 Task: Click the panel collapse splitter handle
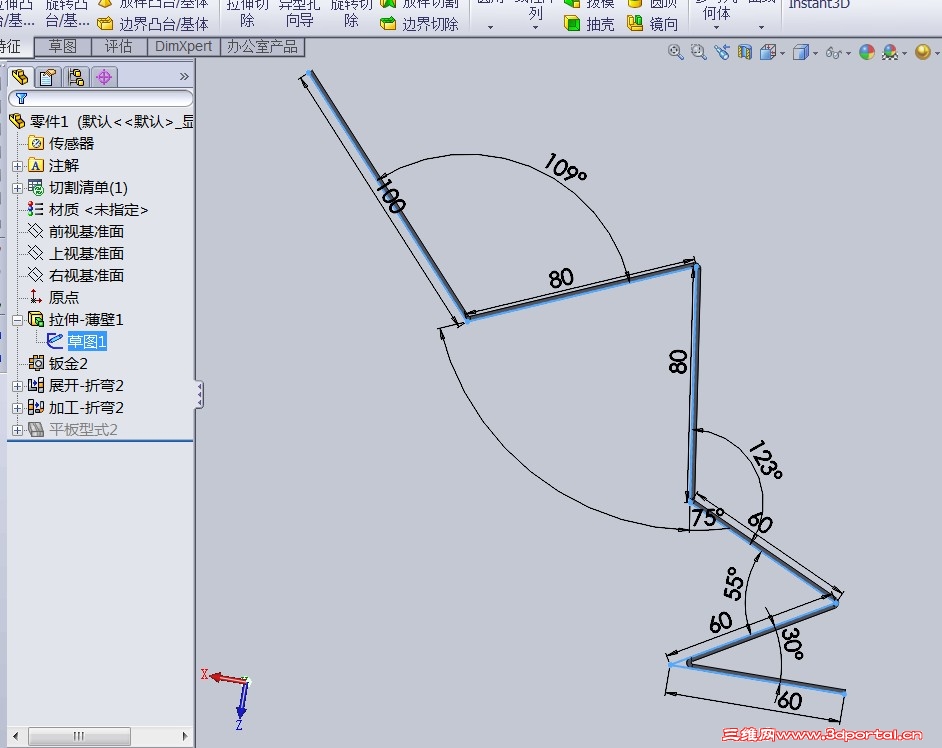pos(199,395)
